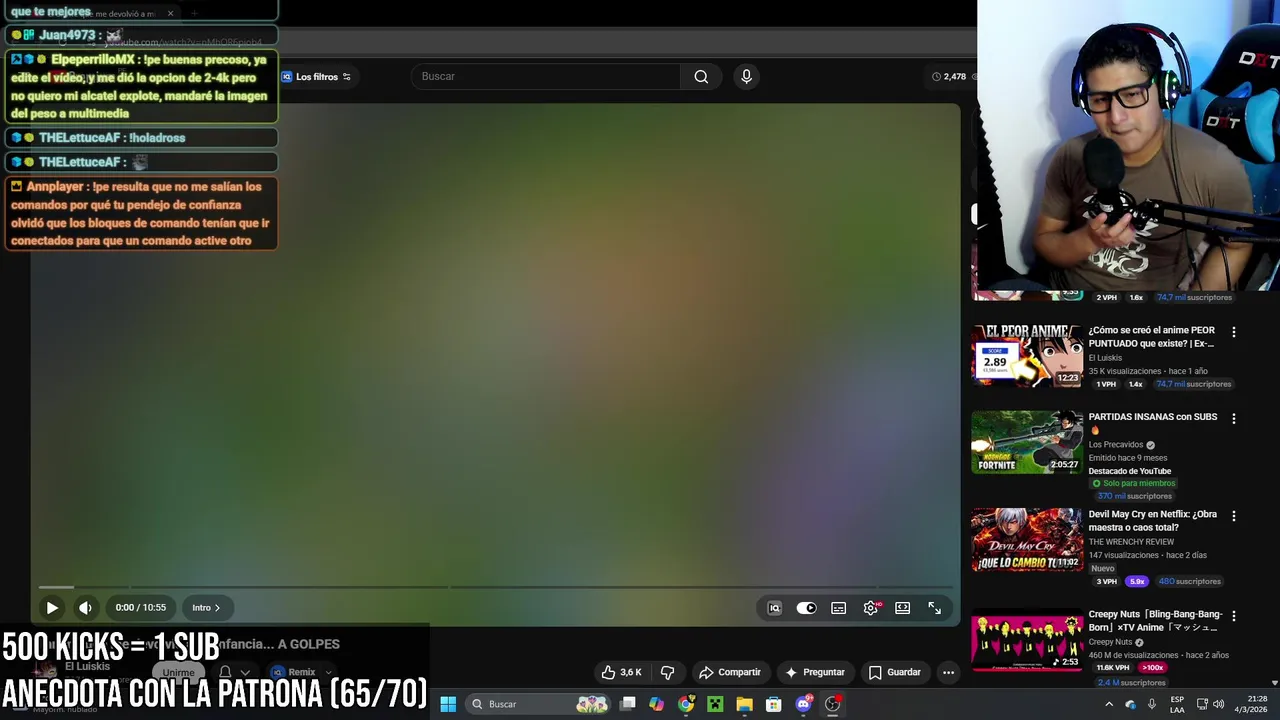Viewport: 1280px width, 720px height.
Task: Toggle subtitles in the video player
Action: click(839, 608)
